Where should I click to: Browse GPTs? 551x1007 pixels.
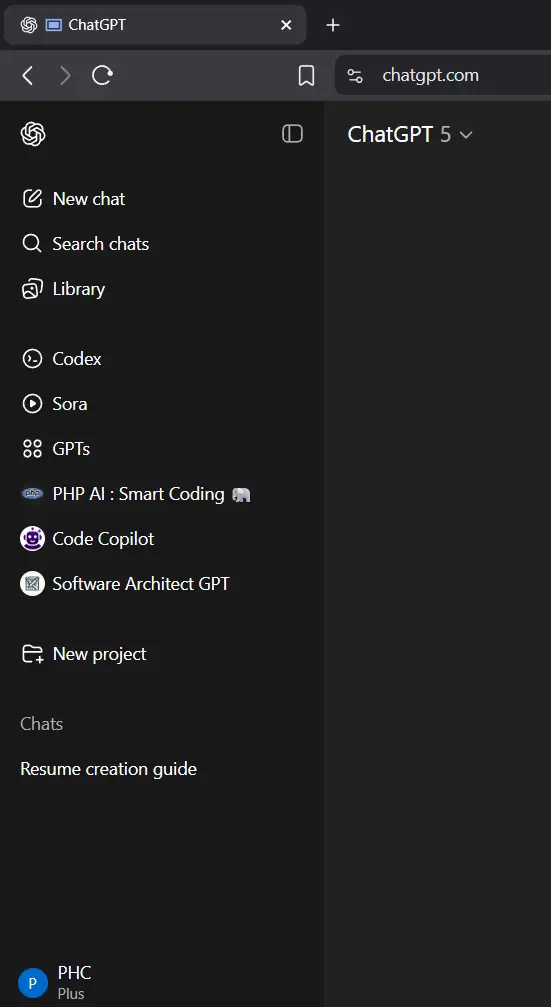(x=162, y=448)
